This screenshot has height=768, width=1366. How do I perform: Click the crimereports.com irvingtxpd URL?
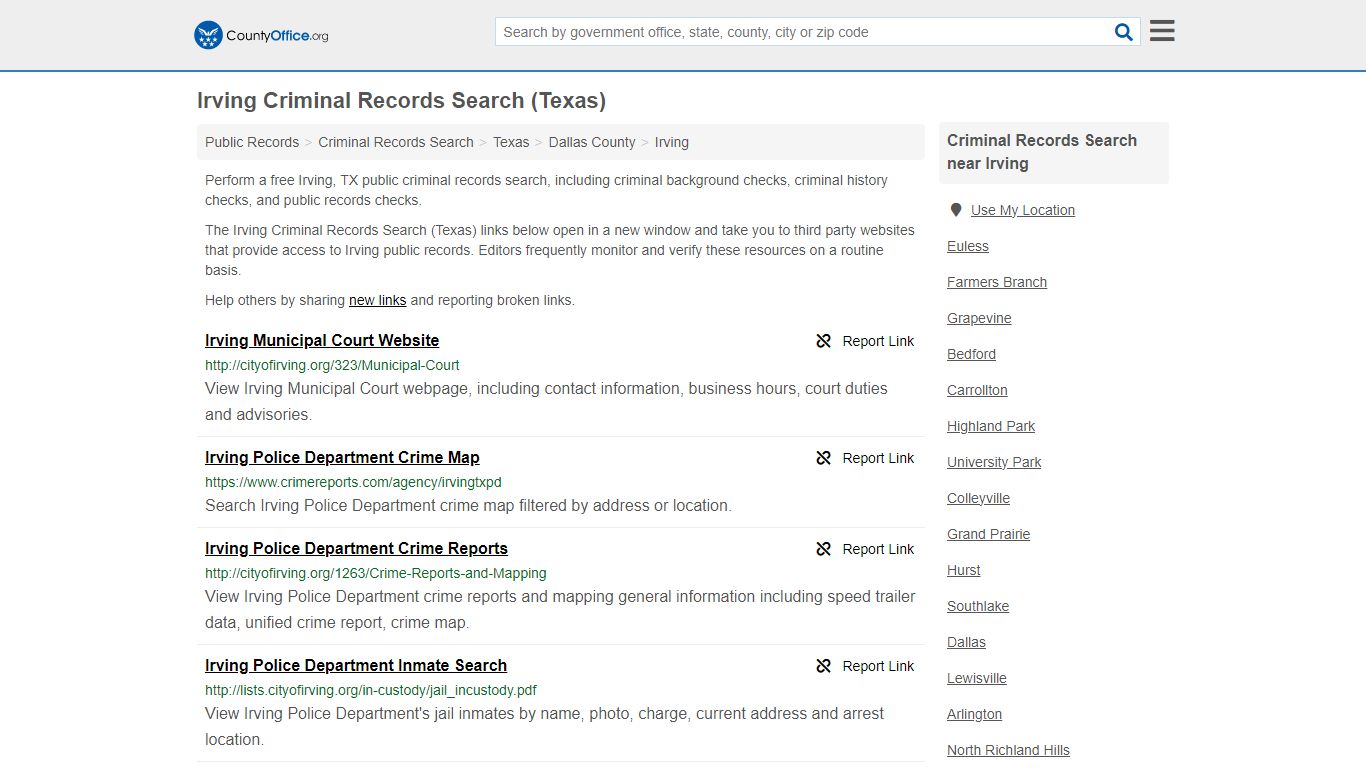(x=353, y=482)
